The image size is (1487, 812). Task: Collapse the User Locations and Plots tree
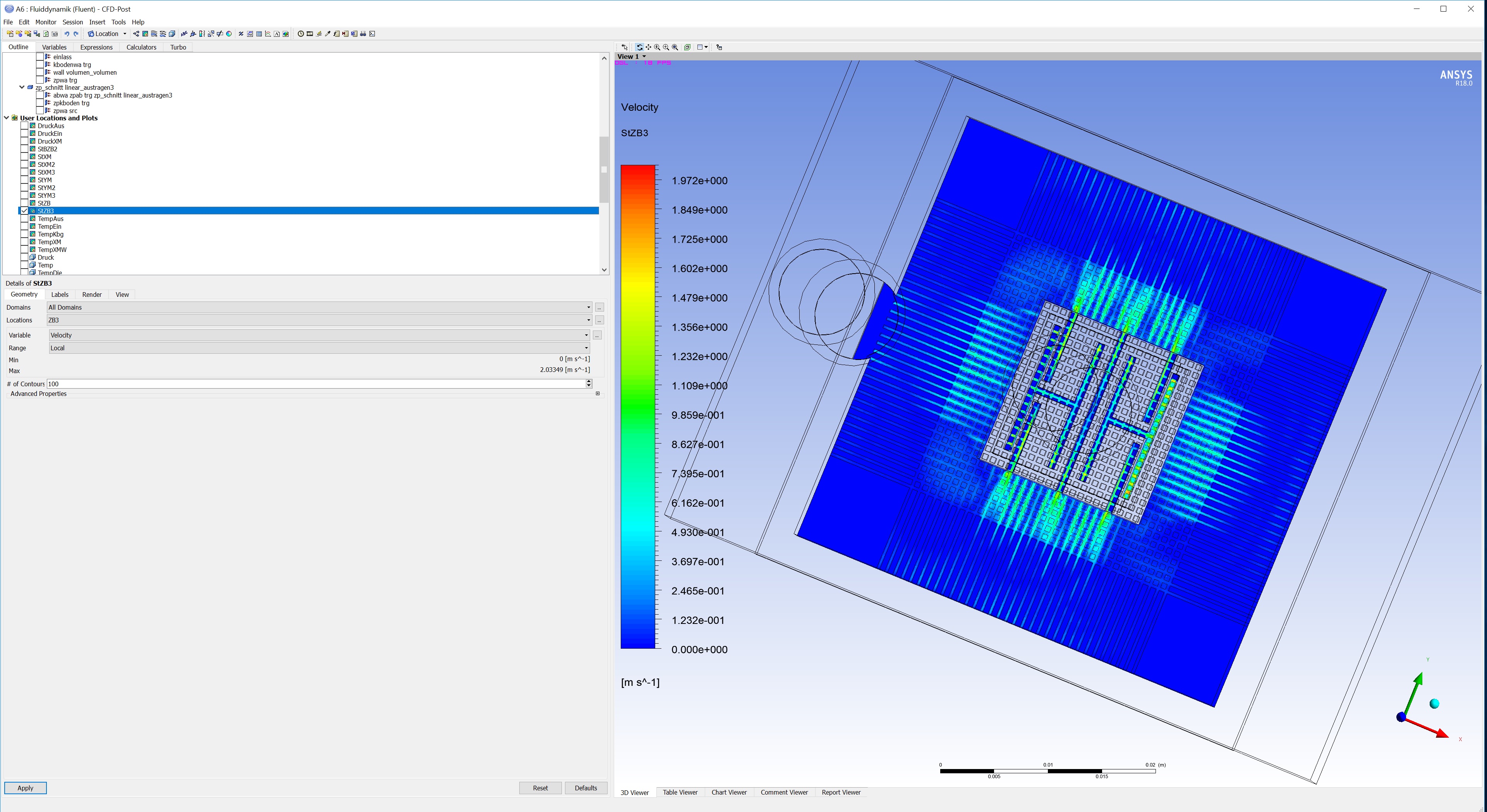(6, 118)
